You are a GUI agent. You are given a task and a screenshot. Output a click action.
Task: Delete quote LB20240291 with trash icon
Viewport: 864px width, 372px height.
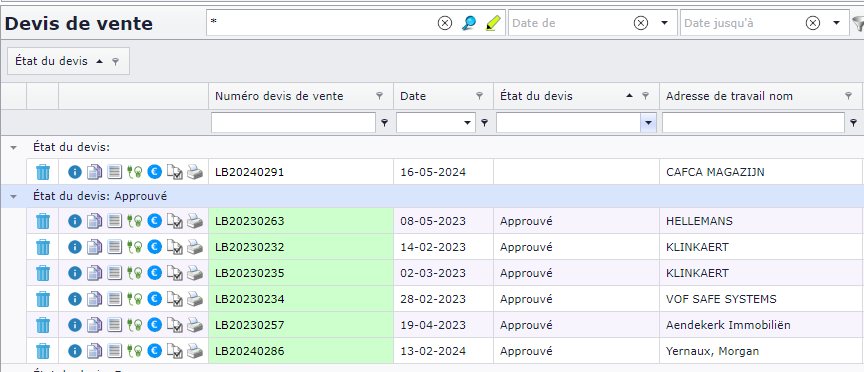[x=43, y=172]
